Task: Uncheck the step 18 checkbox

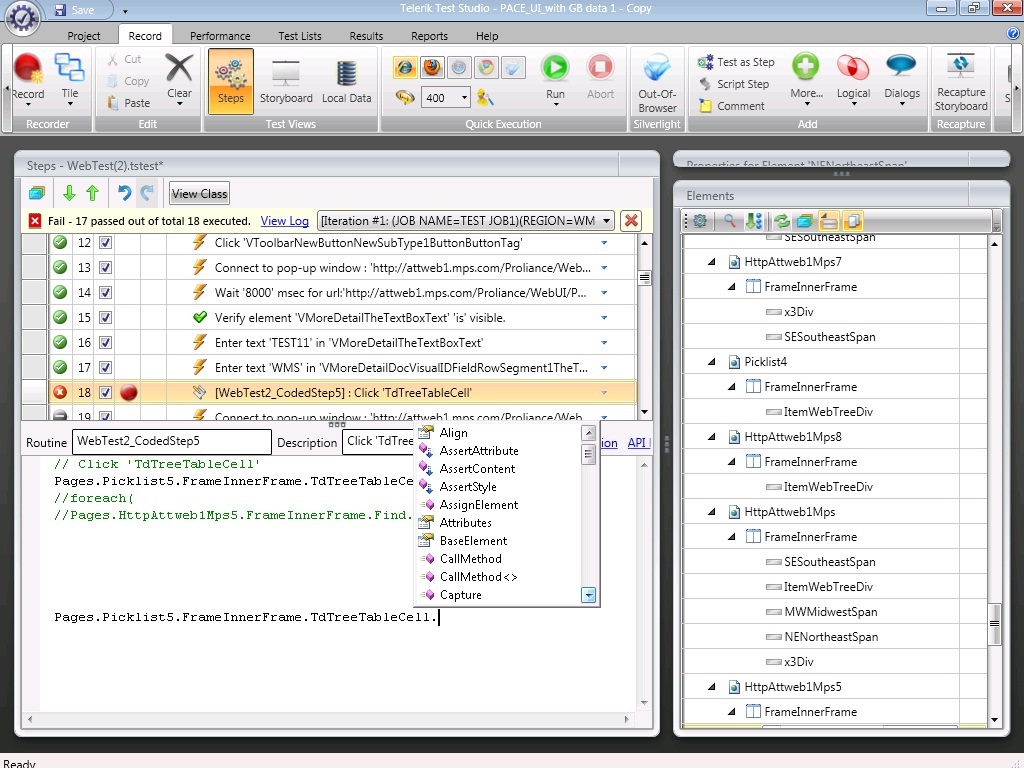Action: pos(106,393)
